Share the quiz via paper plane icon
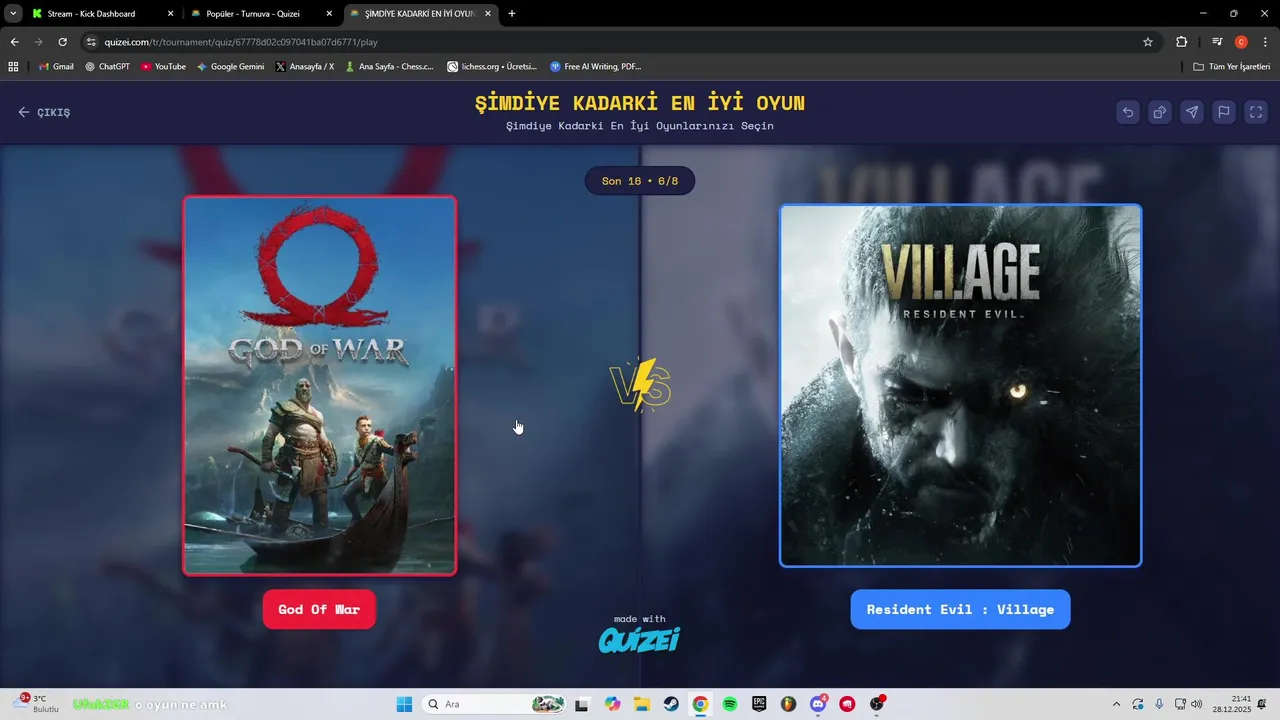The width and height of the screenshot is (1280, 720). pyautogui.click(x=1192, y=112)
